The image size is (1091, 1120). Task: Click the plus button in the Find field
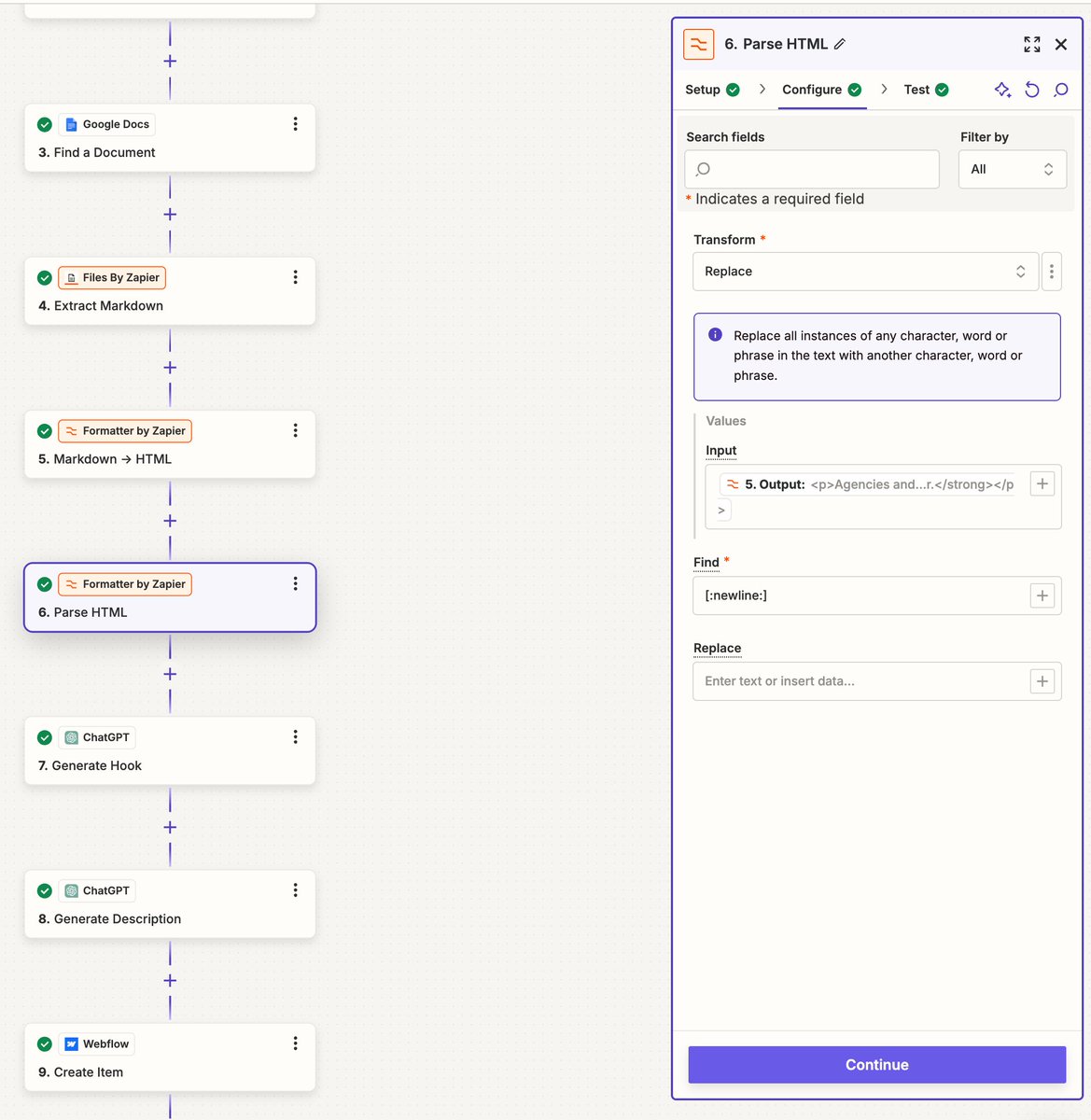coord(1042,595)
